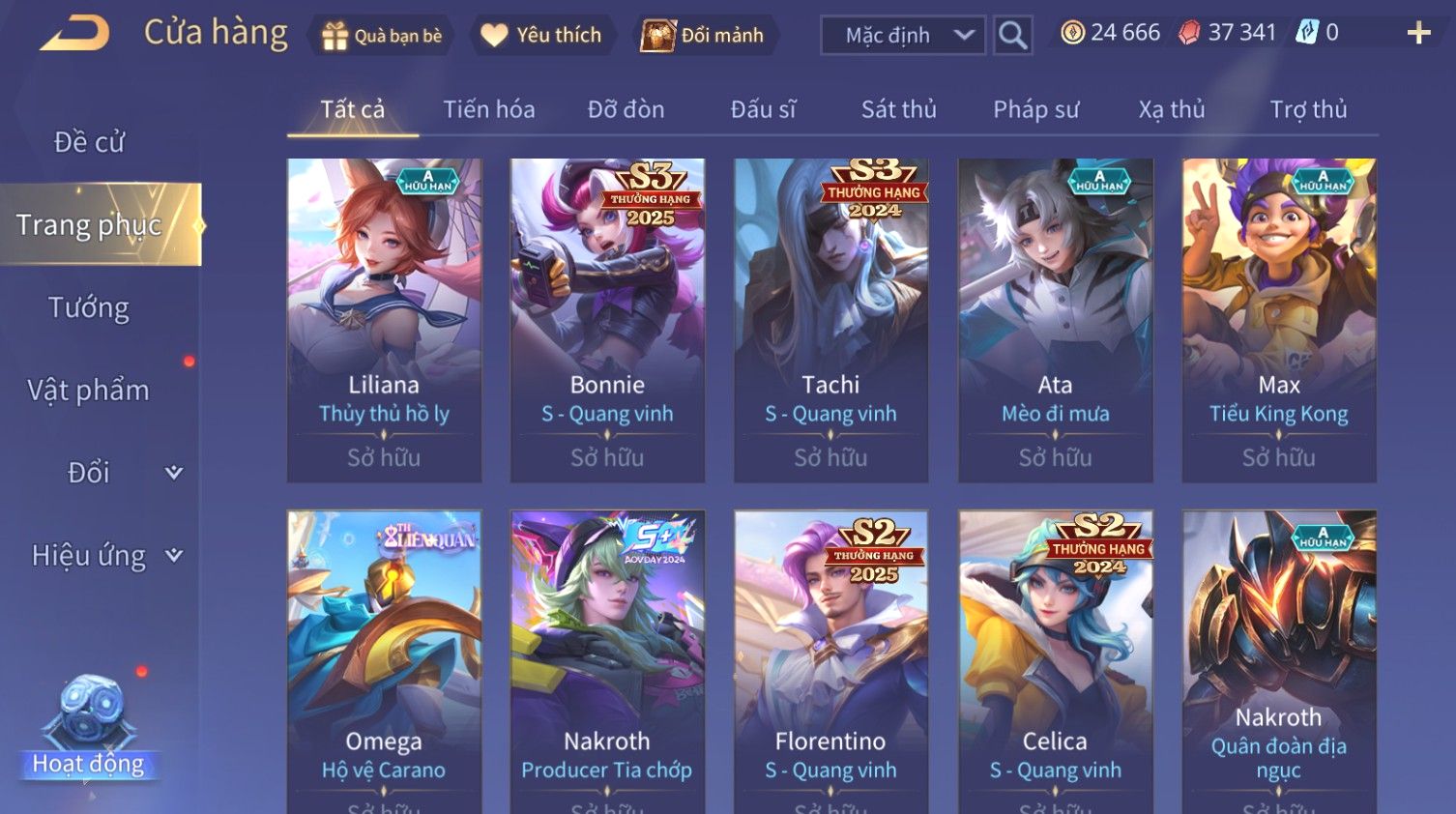
Task: Select the Sát thủ category tab
Action: (899, 109)
